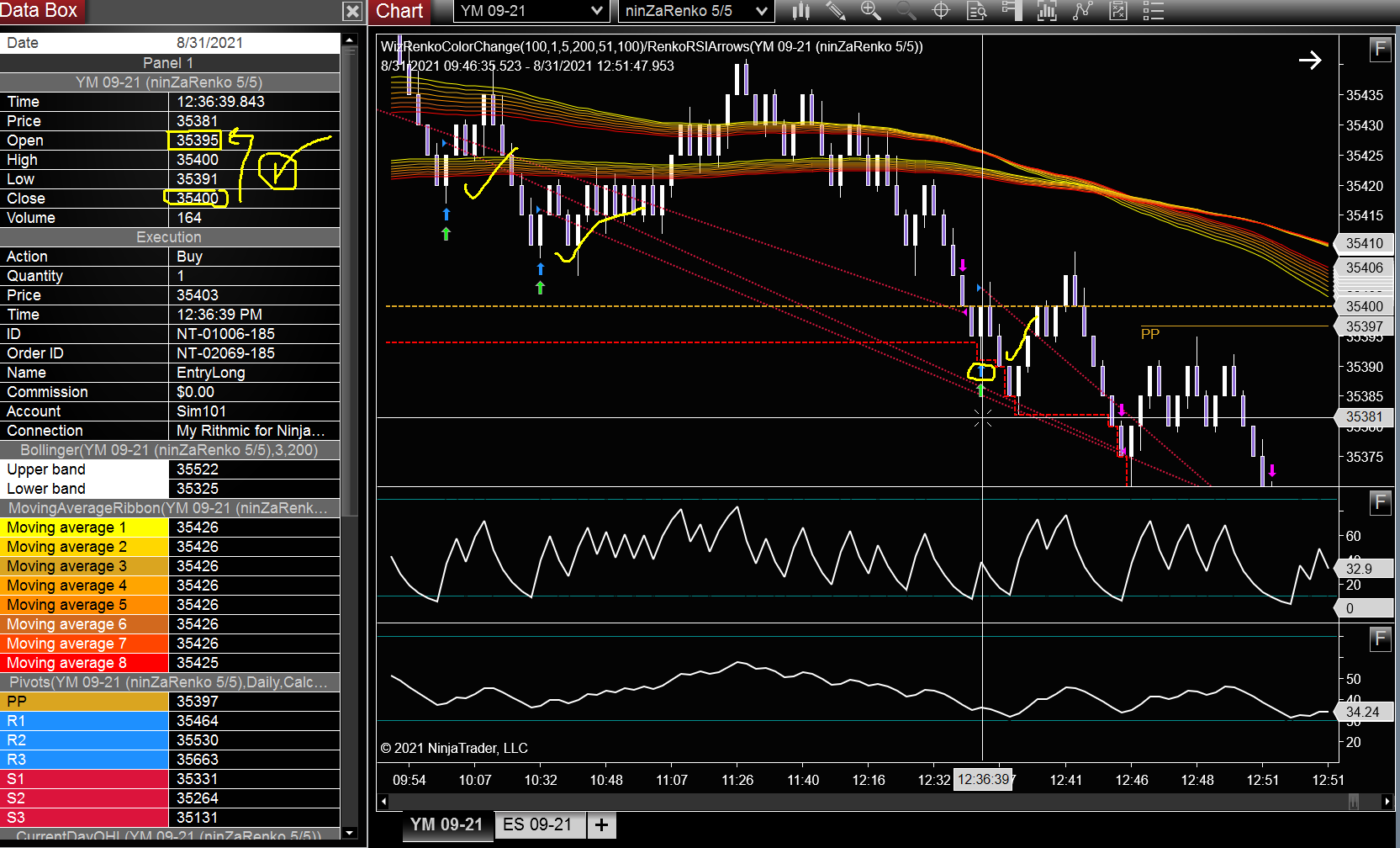The height and width of the screenshot is (848, 1400).
Task: Open the Indicators line-node icon
Action: pos(1083,11)
